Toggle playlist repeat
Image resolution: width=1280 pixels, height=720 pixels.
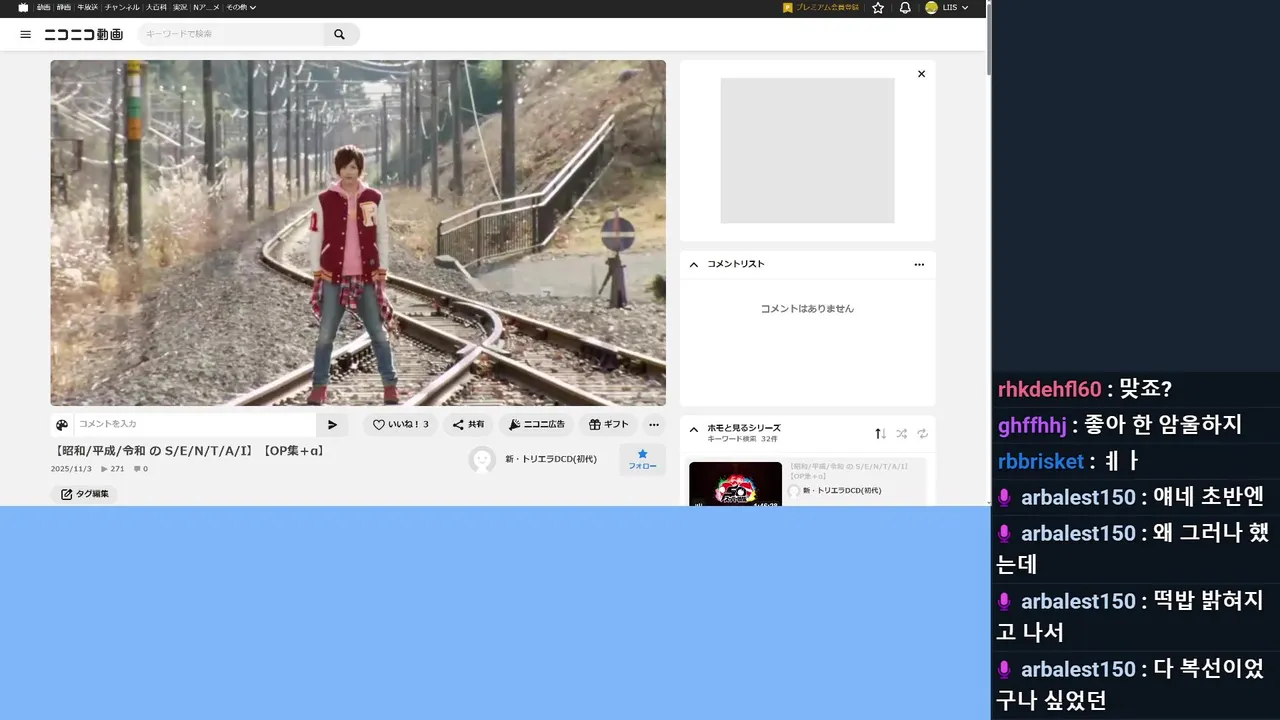click(922, 433)
